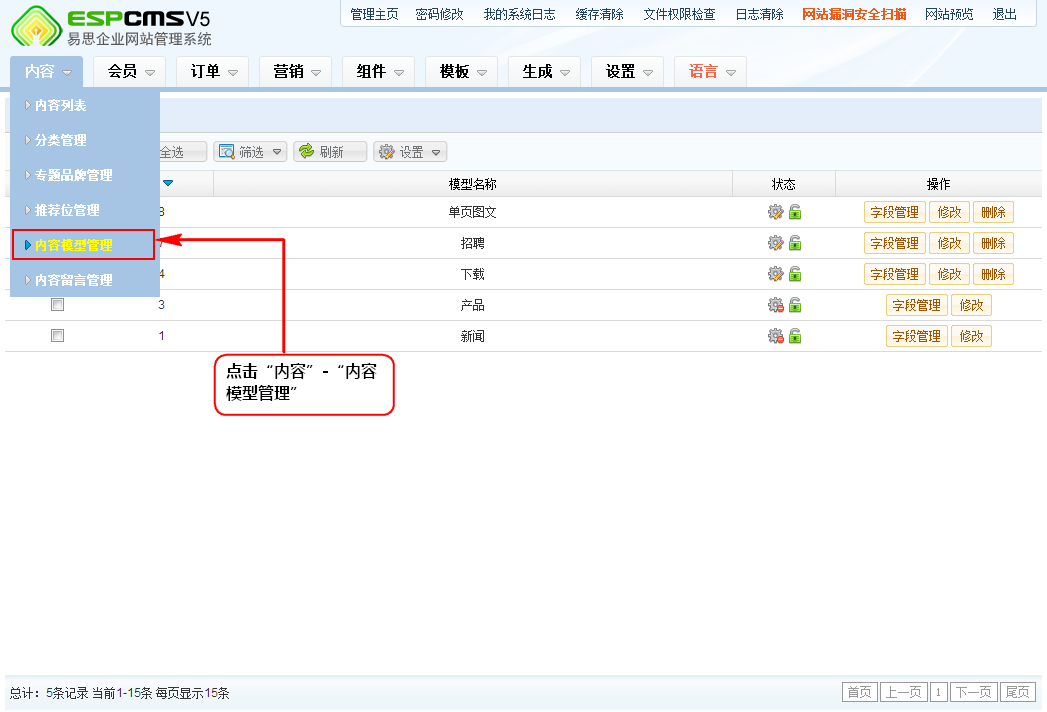This screenshot has width=1047, height=712.
Task: Open the 设置 toolbar dropdown
Action: tap(410, 152)
